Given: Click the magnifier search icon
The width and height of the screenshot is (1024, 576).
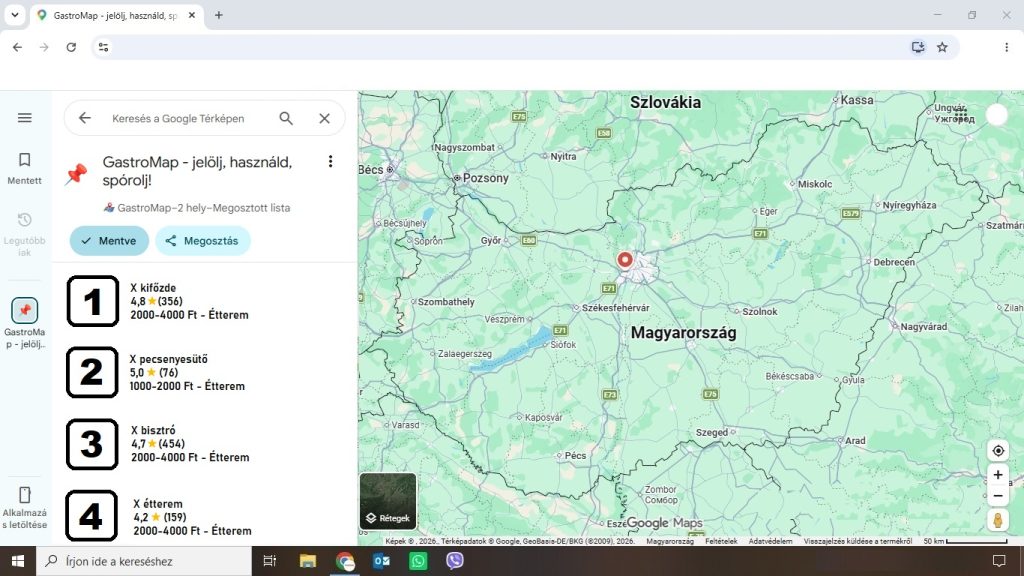Looking at the screenshot, I should point(286,118).
